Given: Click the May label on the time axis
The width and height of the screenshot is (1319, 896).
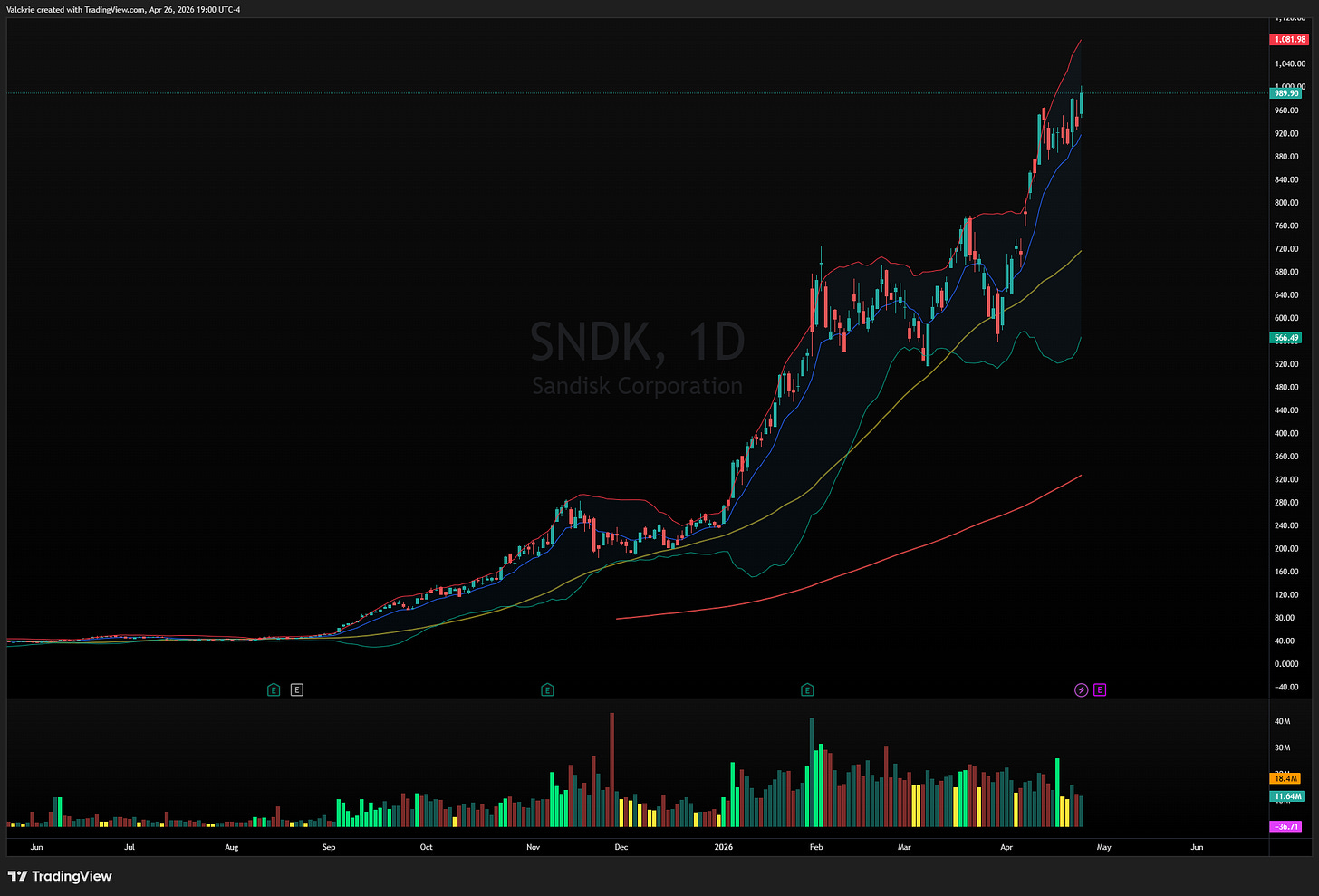Looking at the screenshot, I should point(1103,848).
